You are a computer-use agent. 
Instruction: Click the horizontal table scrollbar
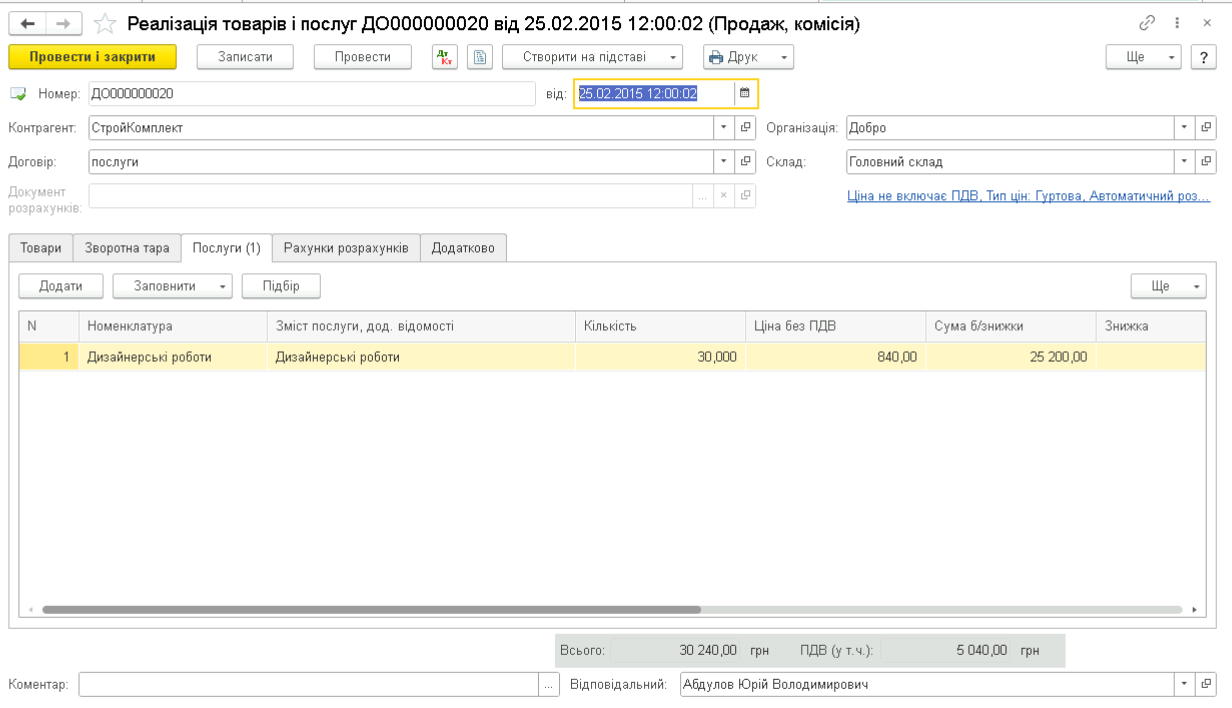pyautogui.click(x=370, y=609)
